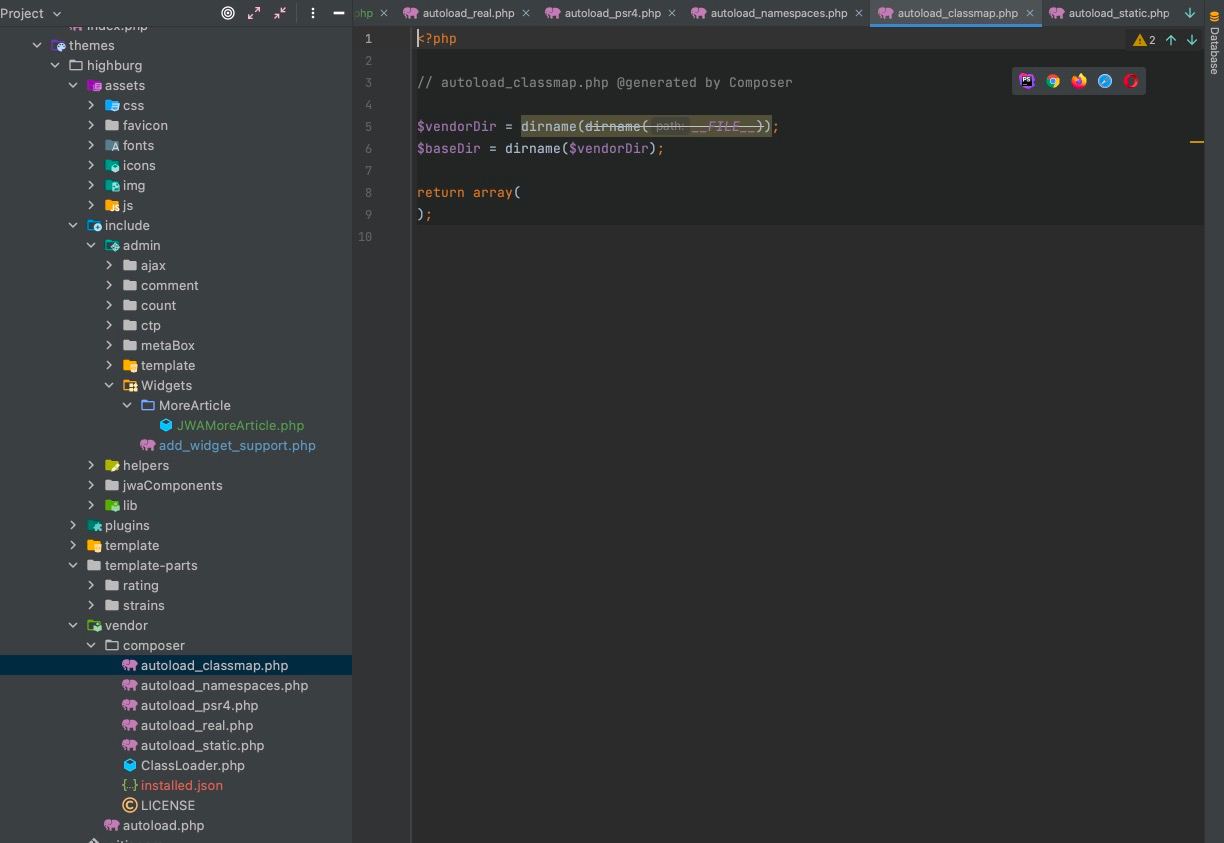Open file in Firefox browser preview

1079,82
